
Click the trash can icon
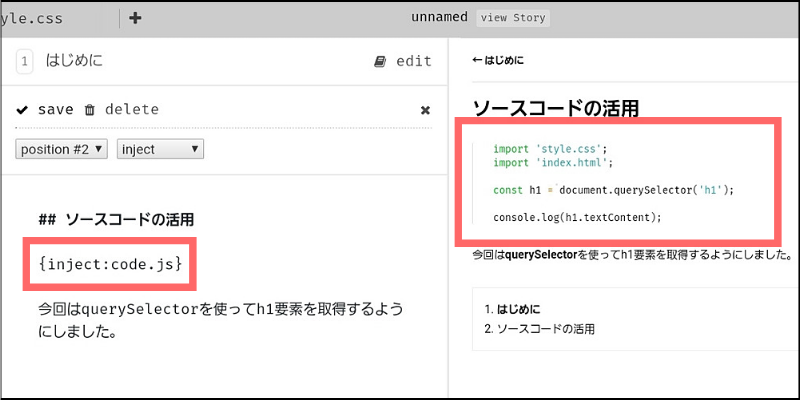point(90,110)
